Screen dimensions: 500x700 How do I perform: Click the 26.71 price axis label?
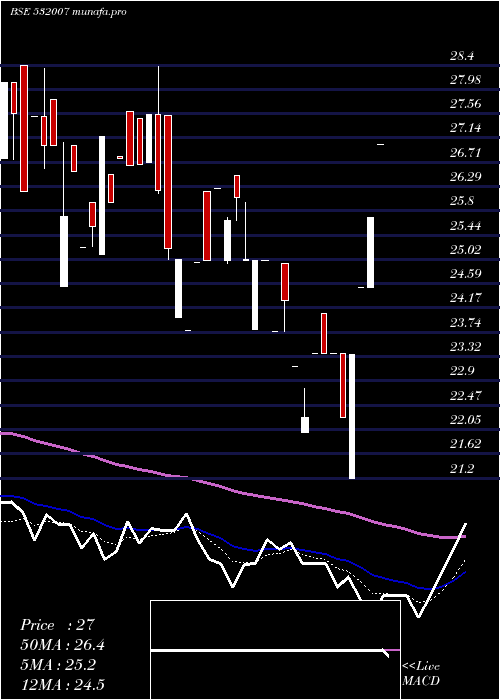tap(465, 153)
